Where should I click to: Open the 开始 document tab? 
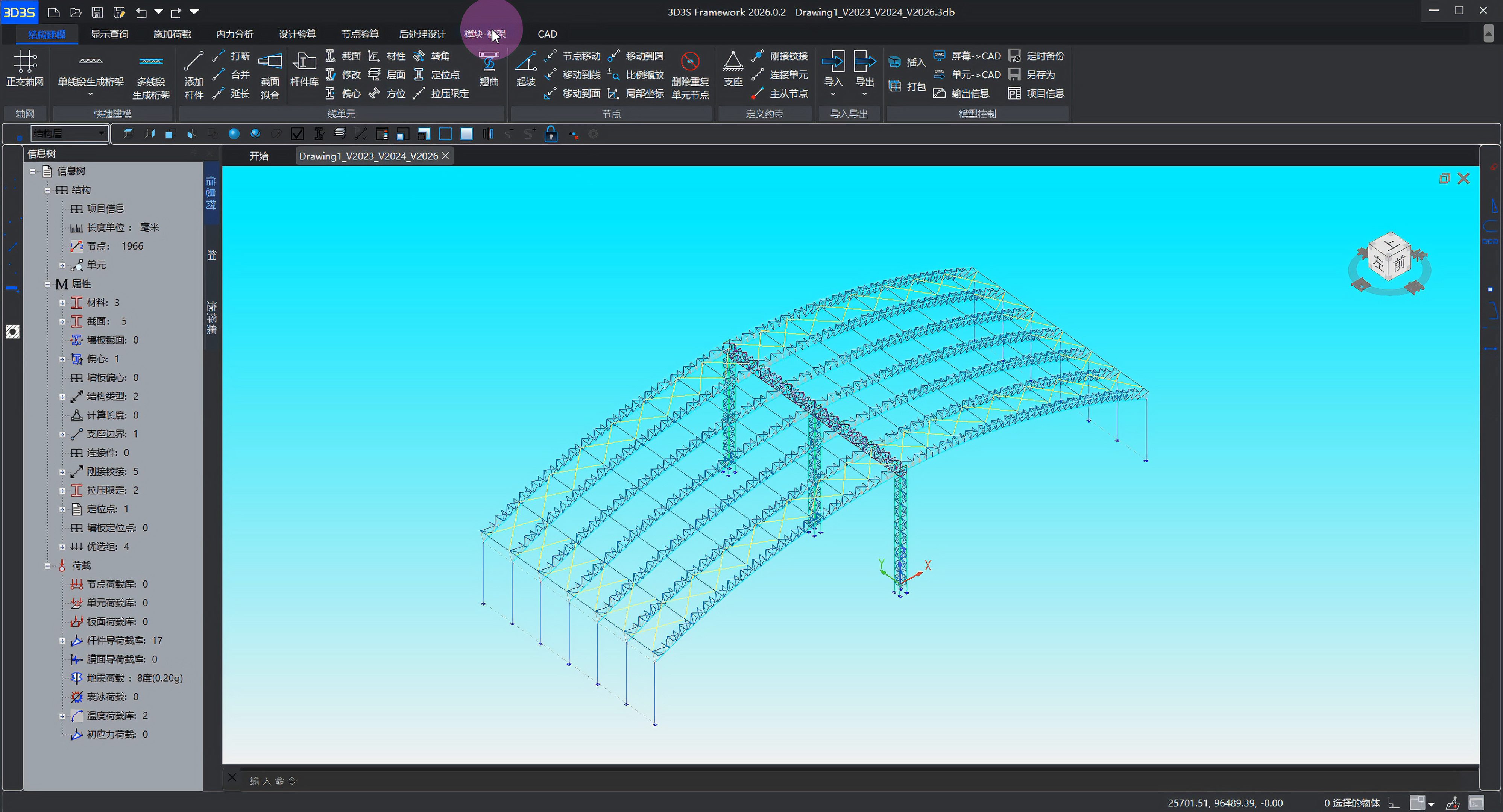coord(258,156)
